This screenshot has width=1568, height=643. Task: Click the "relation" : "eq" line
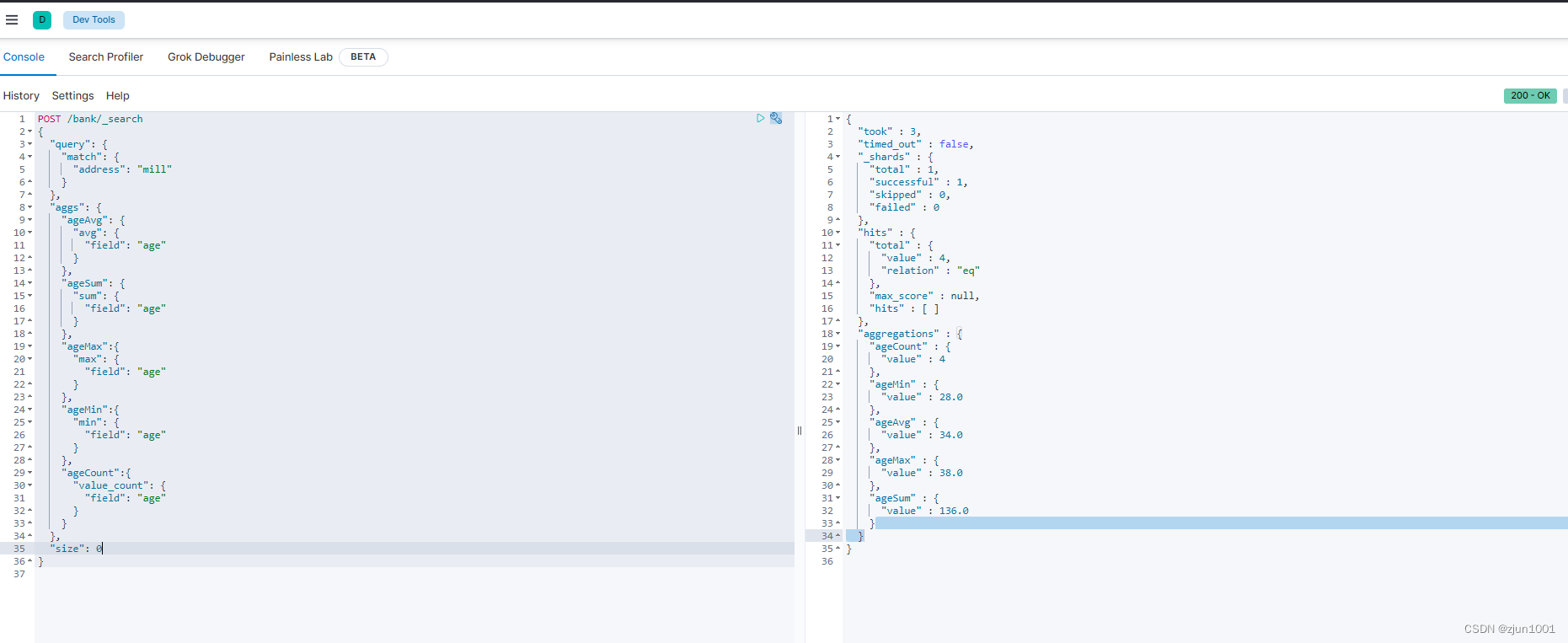tap(930, 271)
